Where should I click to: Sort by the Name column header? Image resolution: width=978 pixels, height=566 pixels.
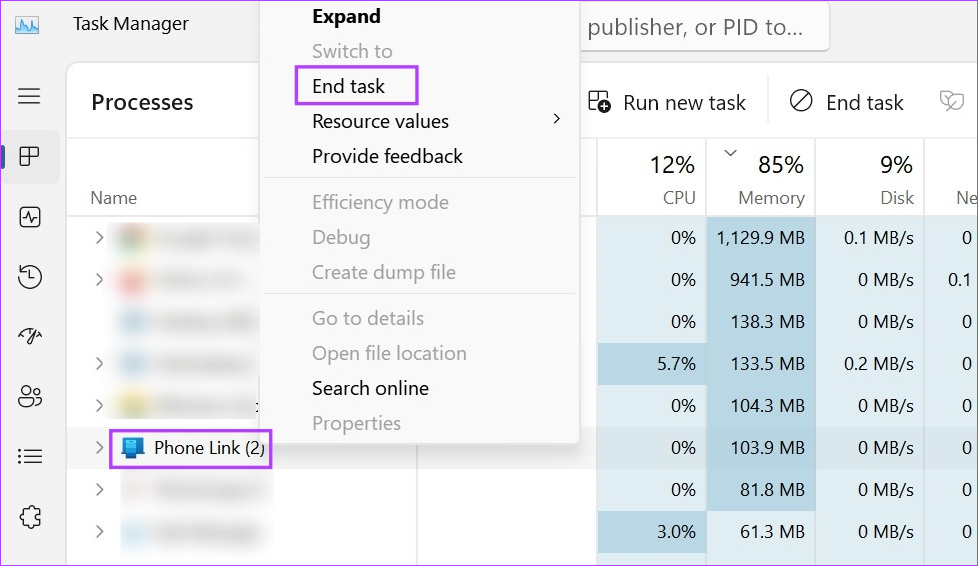point(114,198)
